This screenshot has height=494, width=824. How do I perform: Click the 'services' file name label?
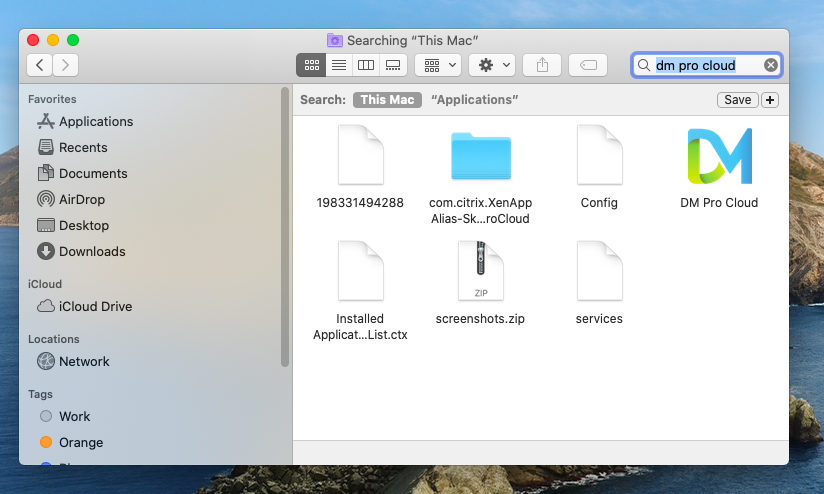[x=599, y=319]
